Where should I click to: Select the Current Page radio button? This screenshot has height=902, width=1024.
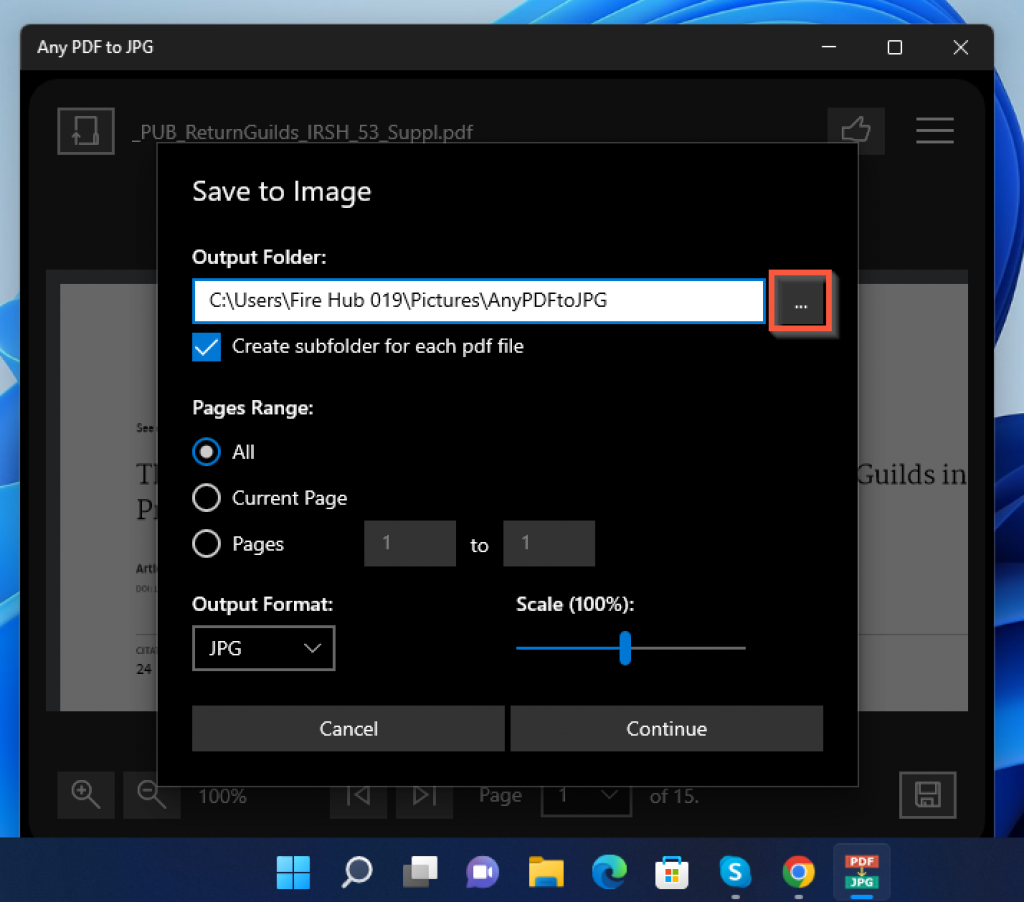[206, 498]
